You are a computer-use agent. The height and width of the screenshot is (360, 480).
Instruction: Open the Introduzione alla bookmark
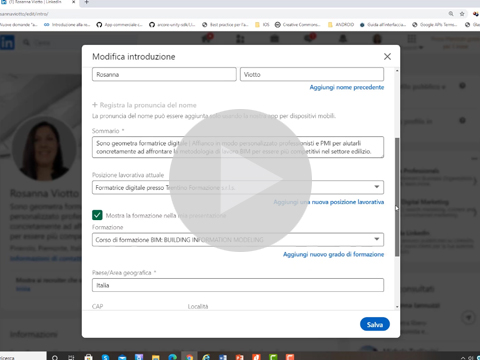click(67, 25)
